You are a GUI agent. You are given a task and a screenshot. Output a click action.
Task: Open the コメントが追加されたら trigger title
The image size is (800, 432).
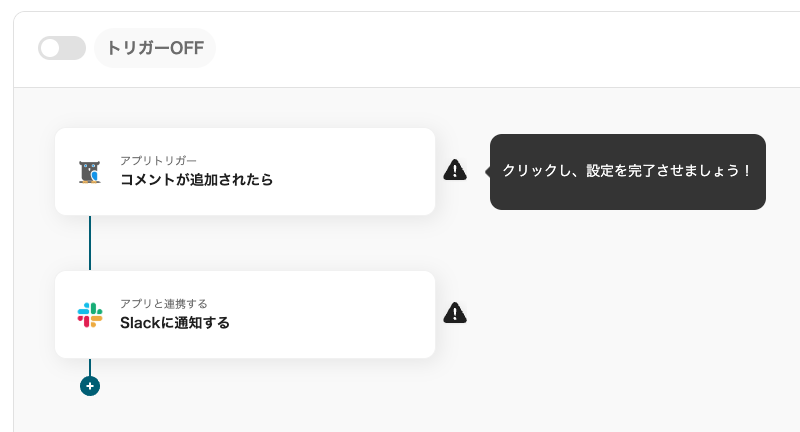[196, 180]
